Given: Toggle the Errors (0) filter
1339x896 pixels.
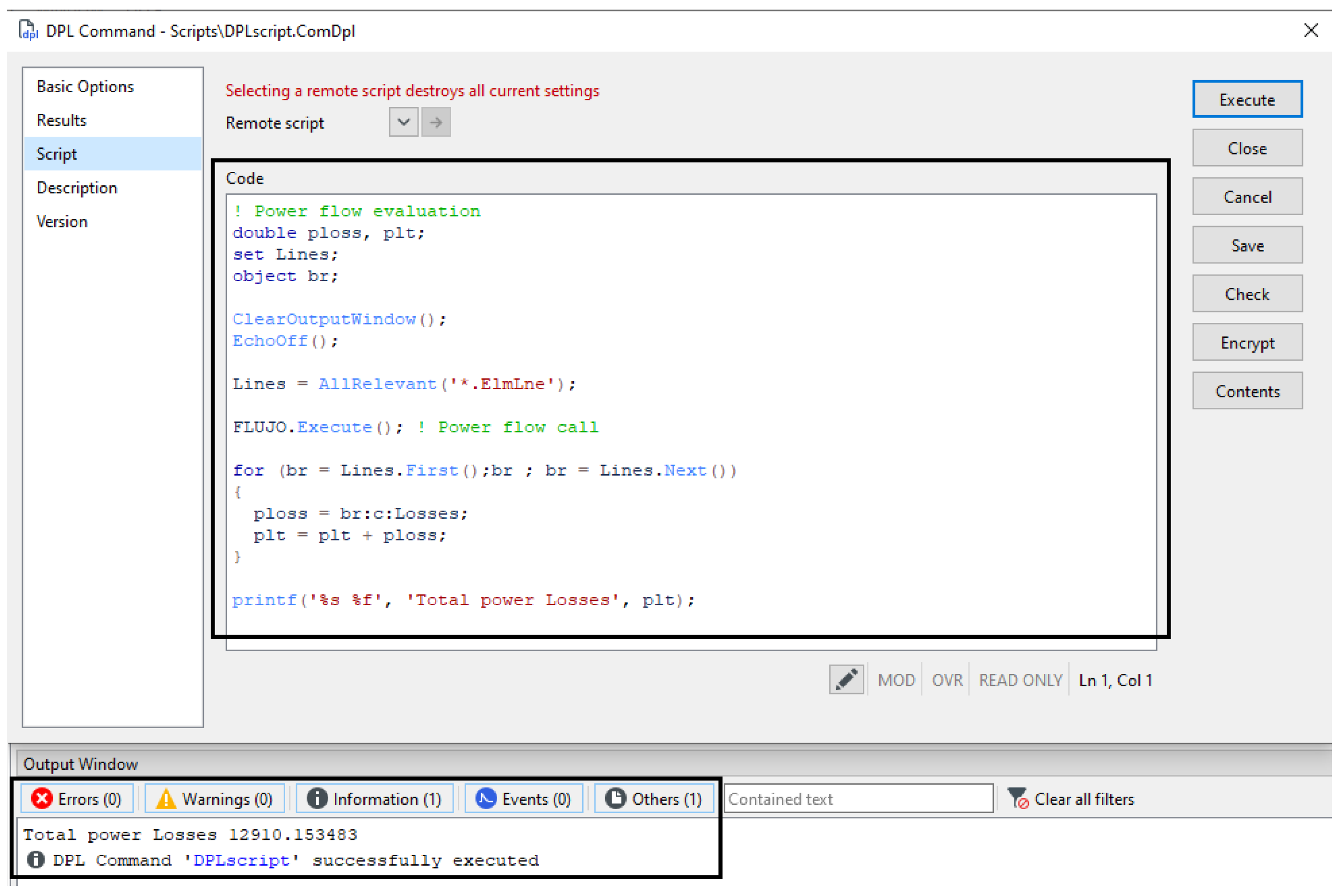Looking at the screenshot, I should [x=77, y=798].
